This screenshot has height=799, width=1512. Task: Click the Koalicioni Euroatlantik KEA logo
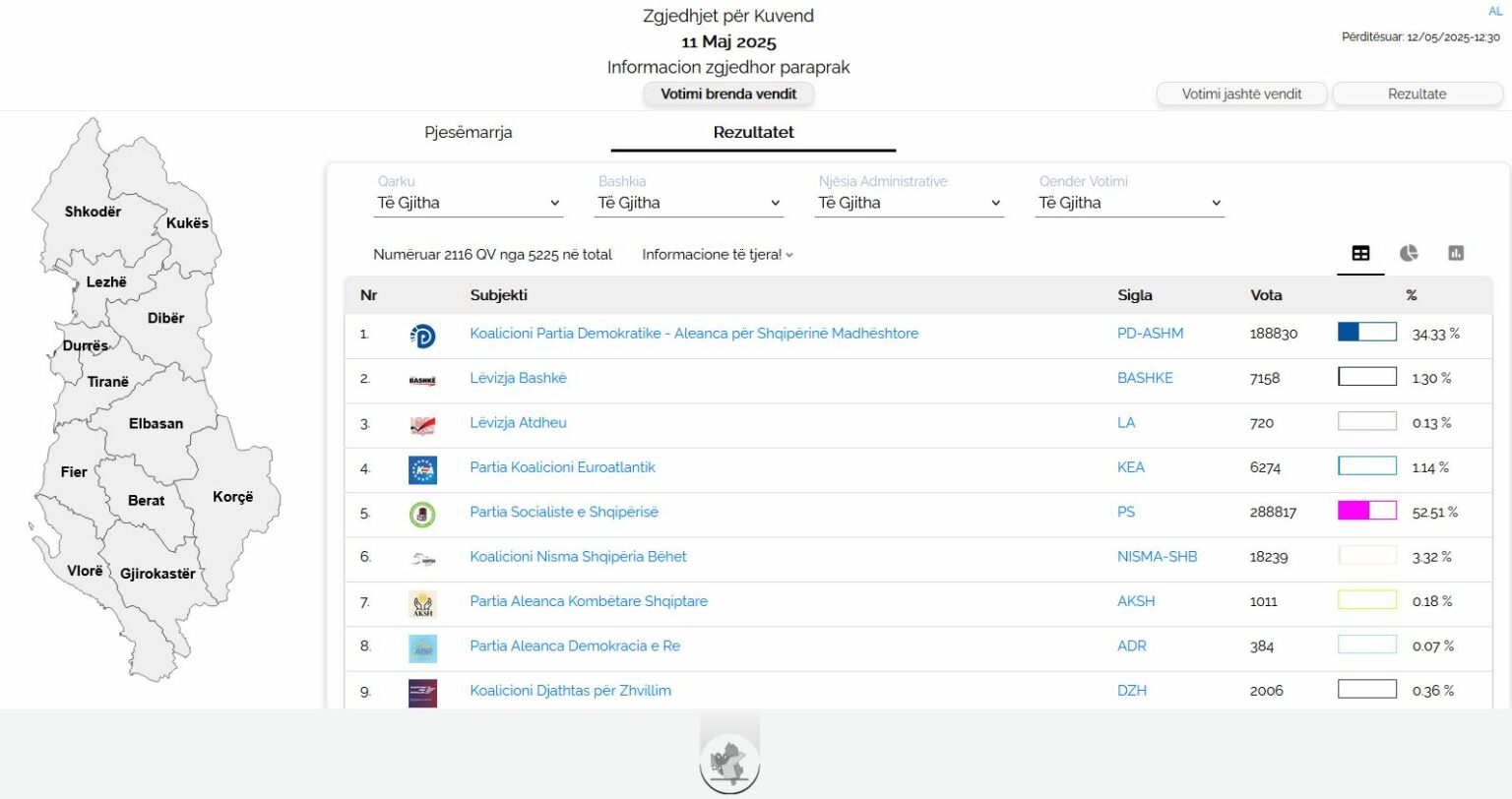click(422, 469)
